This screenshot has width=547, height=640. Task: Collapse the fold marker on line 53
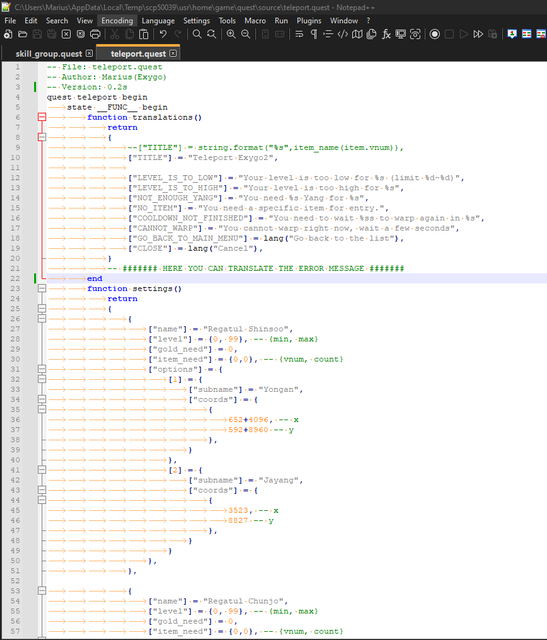click(x=42, y=591)
